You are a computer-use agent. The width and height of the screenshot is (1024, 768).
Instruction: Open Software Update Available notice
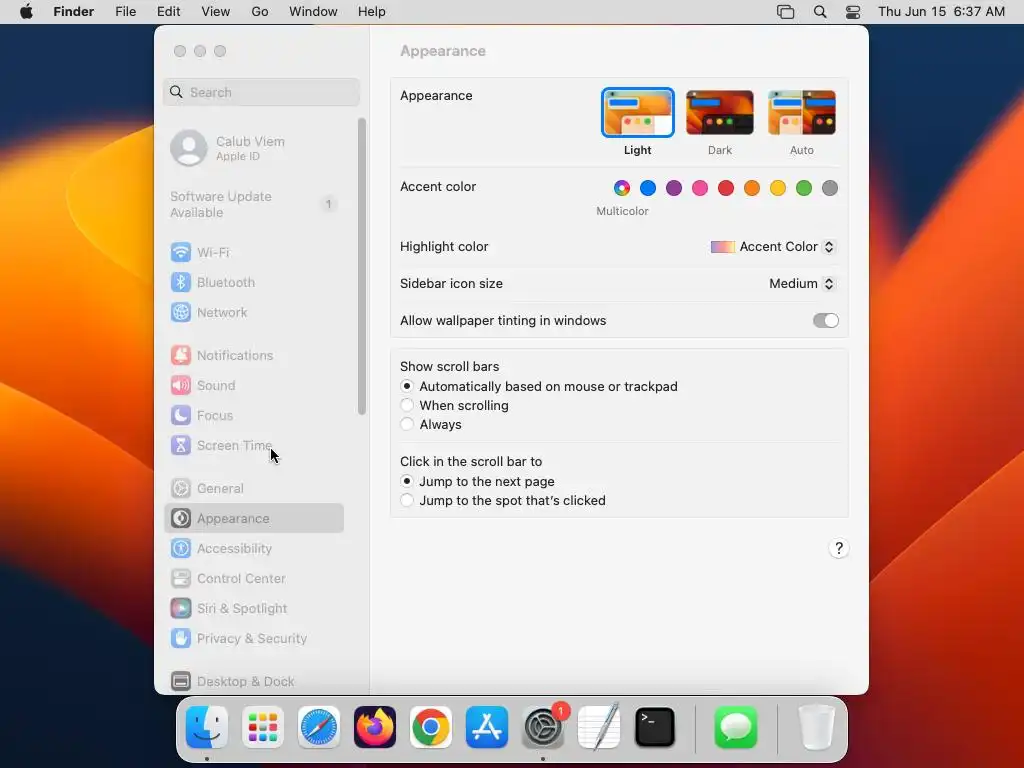(254, 204)
